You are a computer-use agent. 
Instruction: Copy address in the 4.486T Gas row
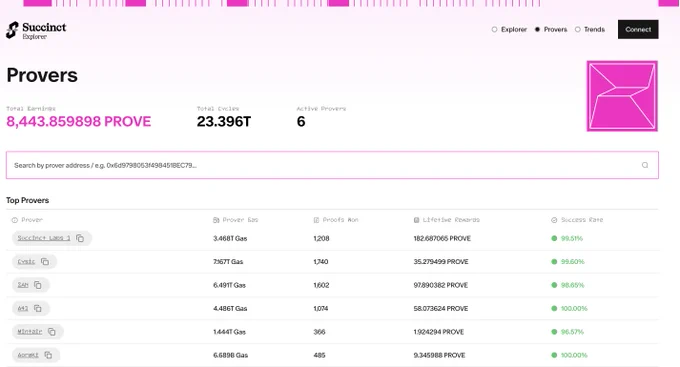point(38,308)
